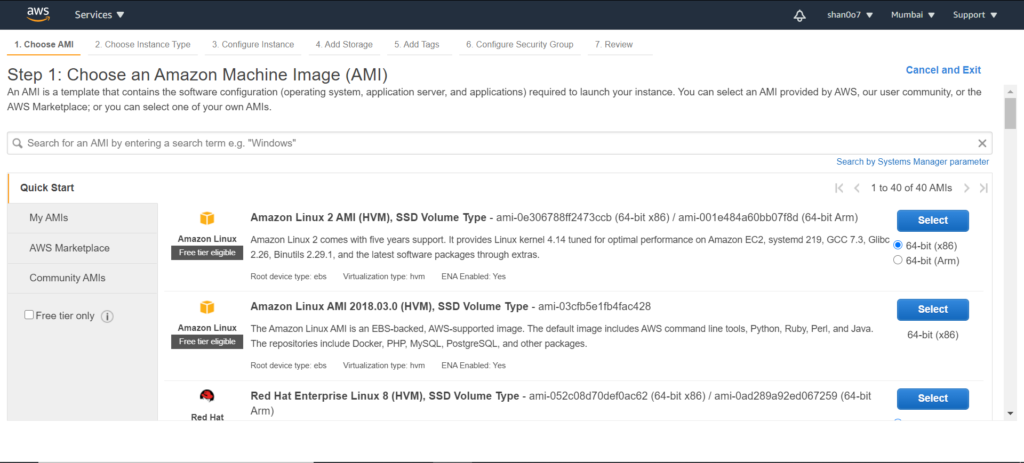The height and width of the screenshot is (463, 1024).
Task: Open the Support dropdown menu
Action: click(x=975, y=15)
